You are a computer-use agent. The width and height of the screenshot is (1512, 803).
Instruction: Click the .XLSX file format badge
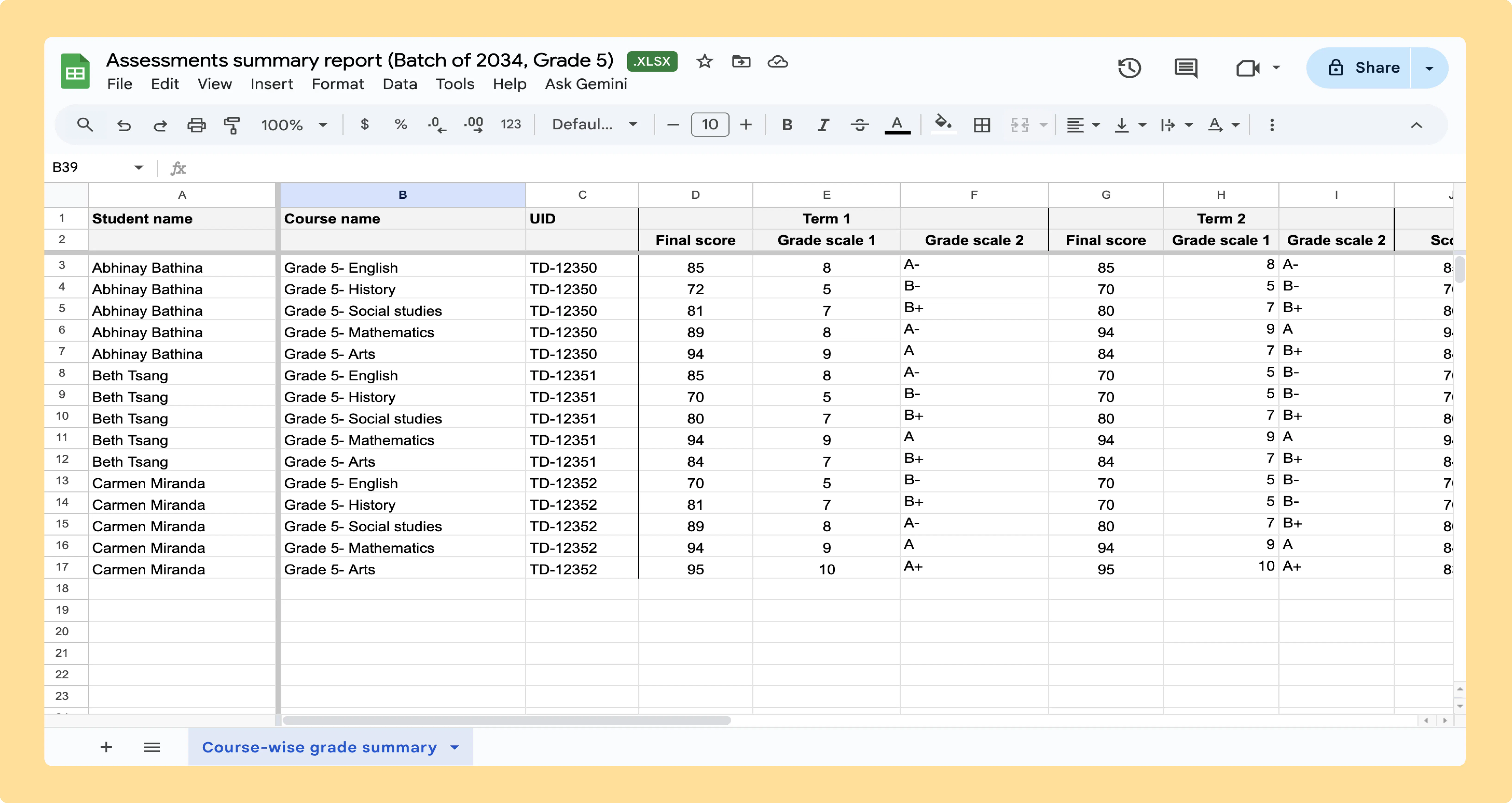pos(652,61)
